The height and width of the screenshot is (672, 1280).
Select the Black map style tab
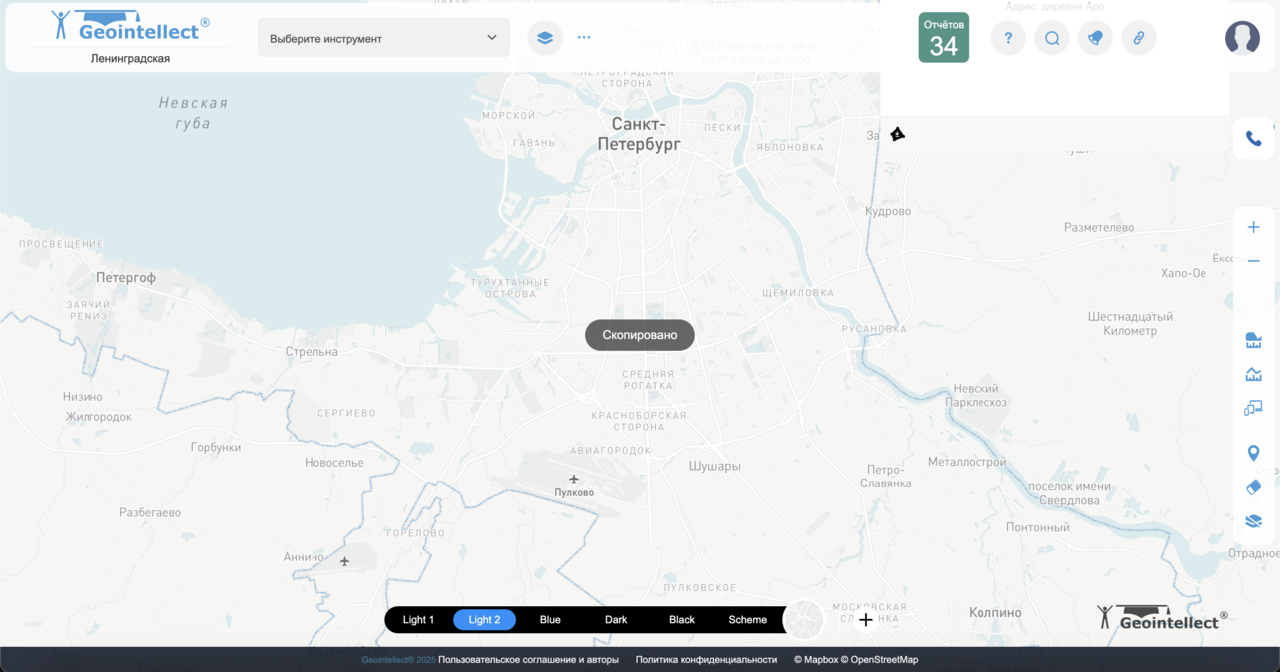(682, 620)
